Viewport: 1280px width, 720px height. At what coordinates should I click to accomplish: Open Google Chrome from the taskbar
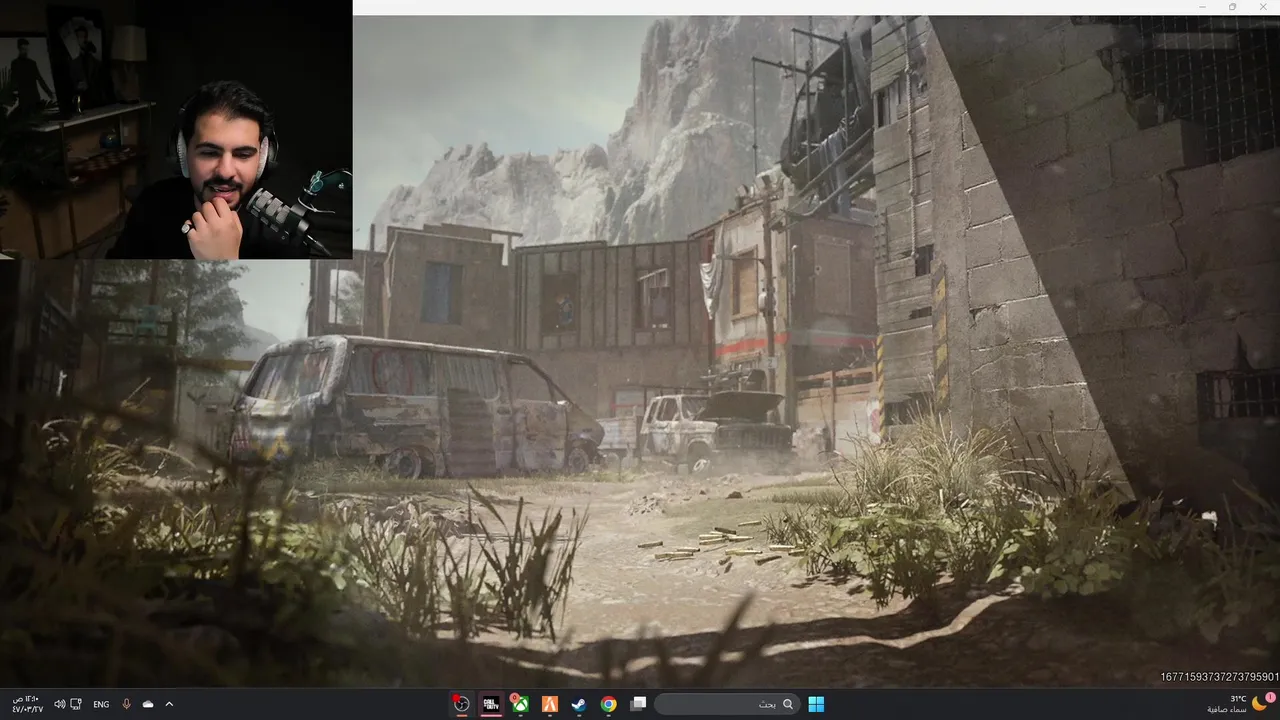608,704
